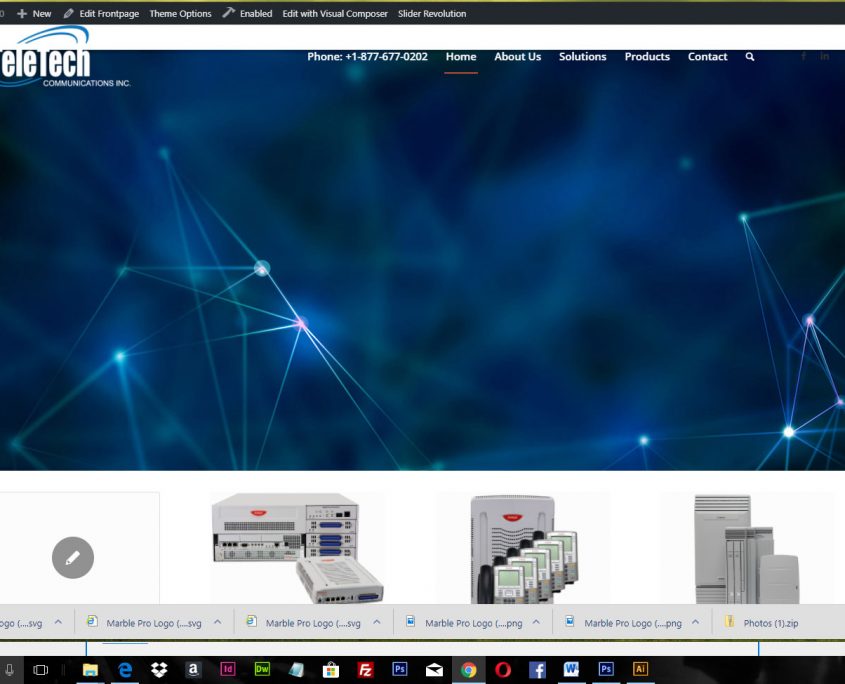Open the Photos (1).zip downloaded file
This screenshot has height=684, width=845.
[x=770, y=623]
